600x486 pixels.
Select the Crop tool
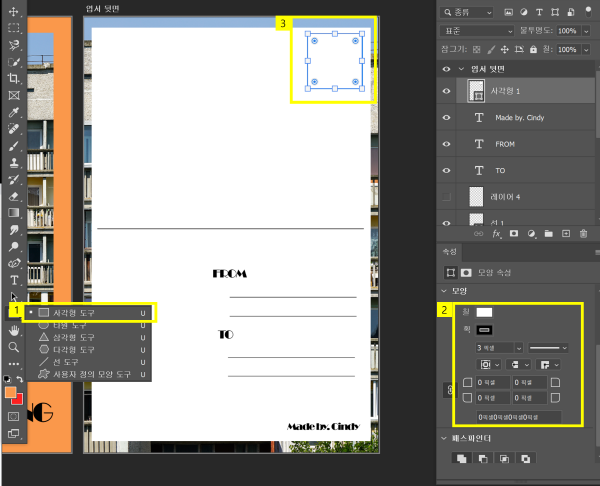tap(14, 78)
